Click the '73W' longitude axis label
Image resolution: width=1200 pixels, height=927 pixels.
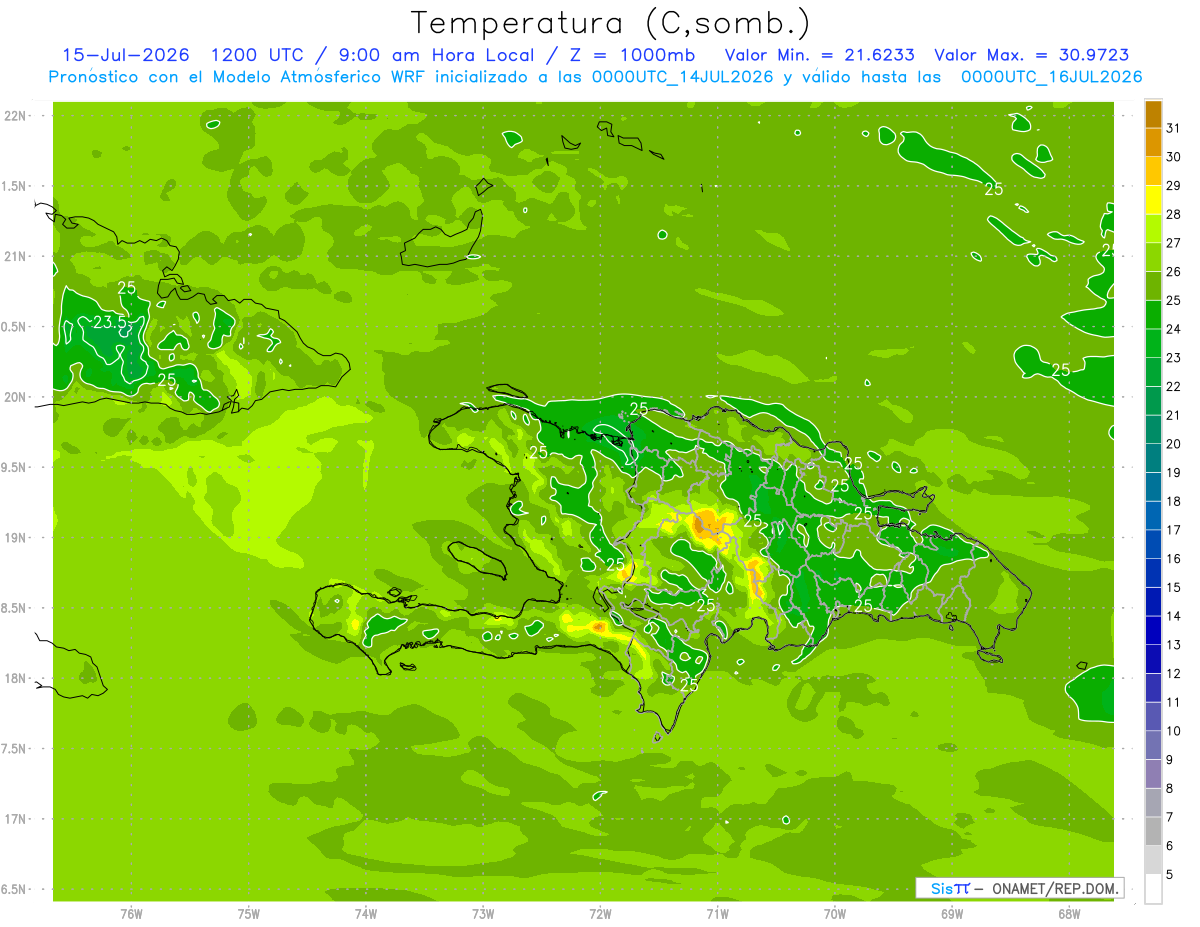(483, 912)
